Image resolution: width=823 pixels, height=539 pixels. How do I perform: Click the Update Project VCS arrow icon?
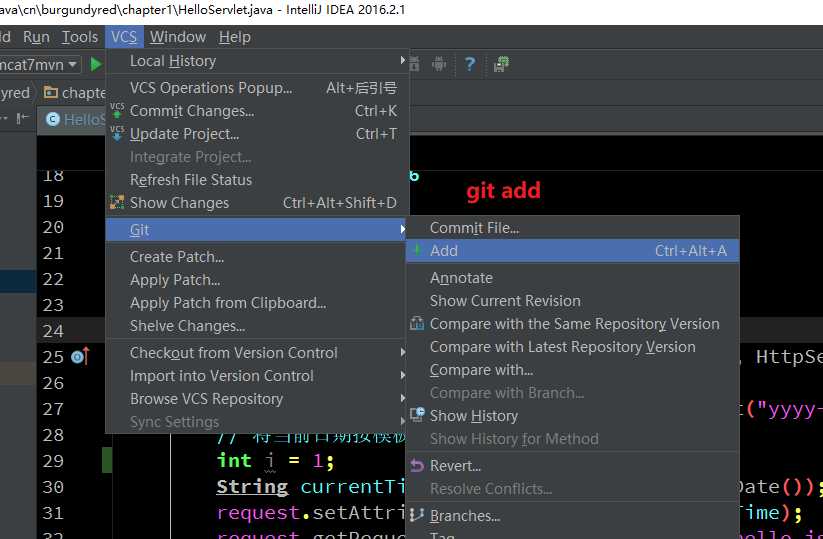pyautogui.click(x=117, y=133)
